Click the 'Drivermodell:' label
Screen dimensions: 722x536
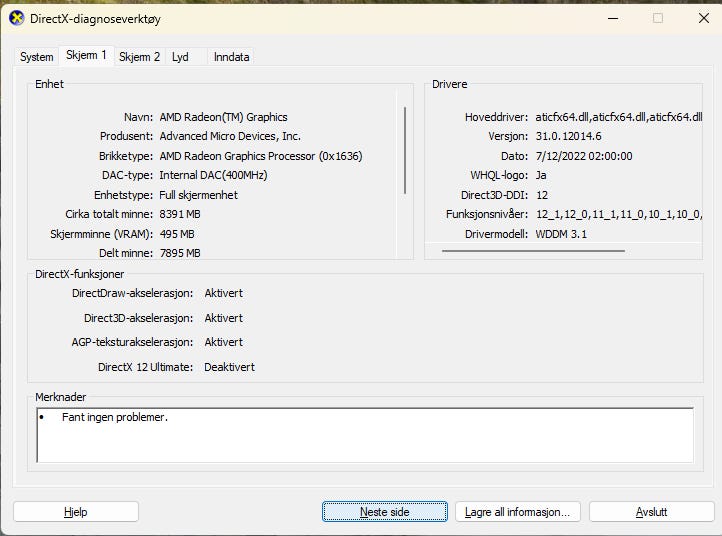pyautogui.click(x=496, y=234)
